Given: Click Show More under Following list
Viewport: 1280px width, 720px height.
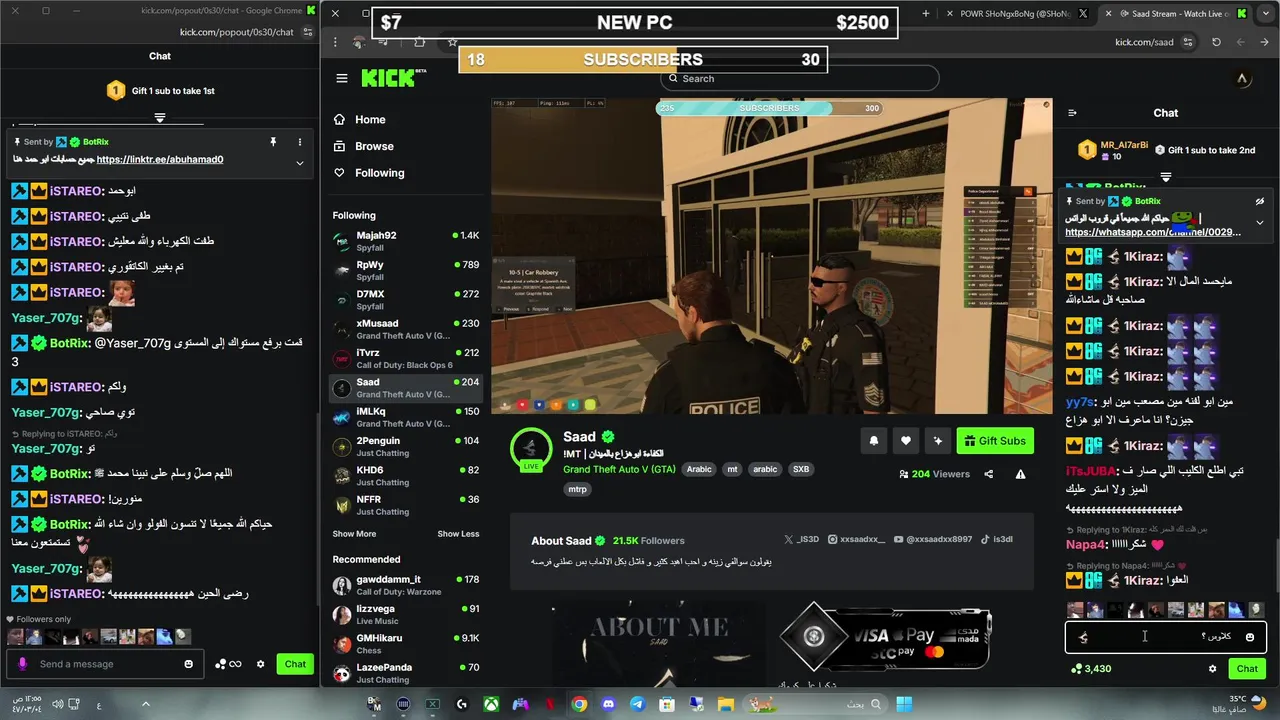Looking at the screenshot, I should pos(354,534).
